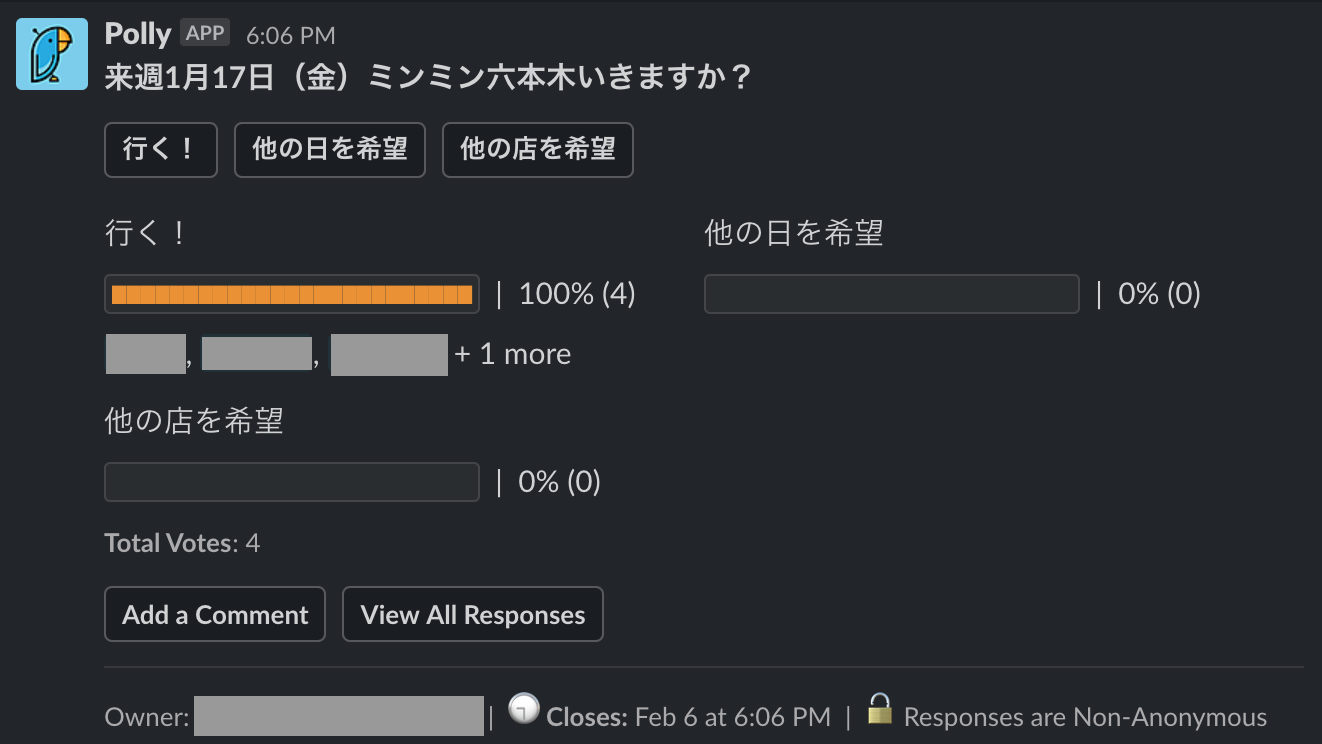Click the empty 他の店を希望 result bar
Image resolution: width=1322 pixels, height=744 pixels.
tap(292, 482)
